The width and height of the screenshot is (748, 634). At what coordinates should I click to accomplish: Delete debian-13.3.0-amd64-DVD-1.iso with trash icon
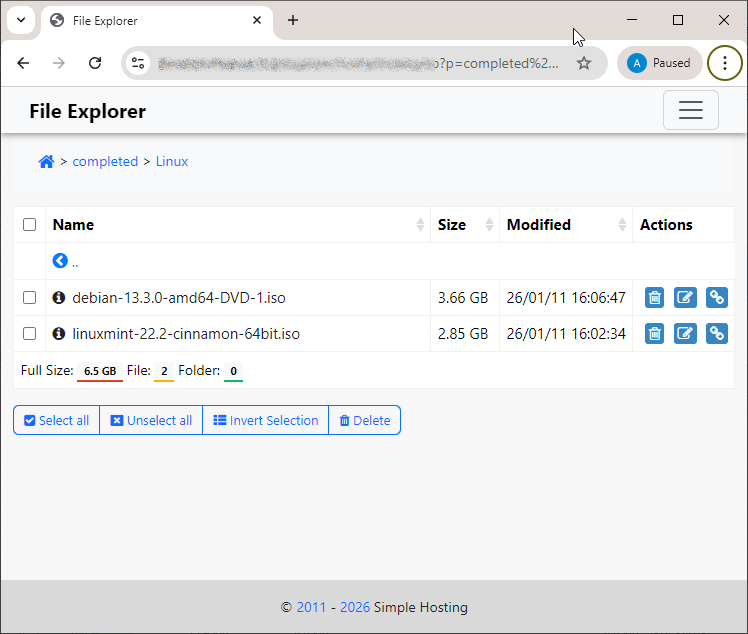click(x=654, y=297)
